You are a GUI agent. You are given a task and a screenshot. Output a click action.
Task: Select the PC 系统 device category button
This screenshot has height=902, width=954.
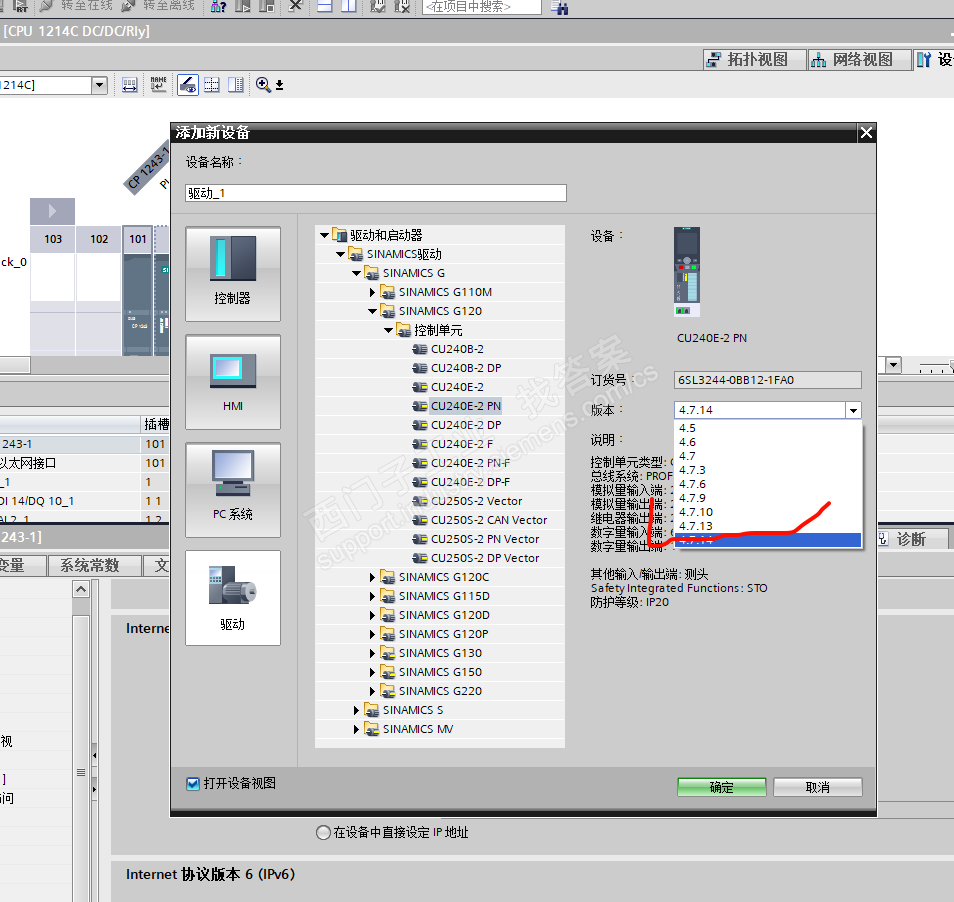click(233, 490)
